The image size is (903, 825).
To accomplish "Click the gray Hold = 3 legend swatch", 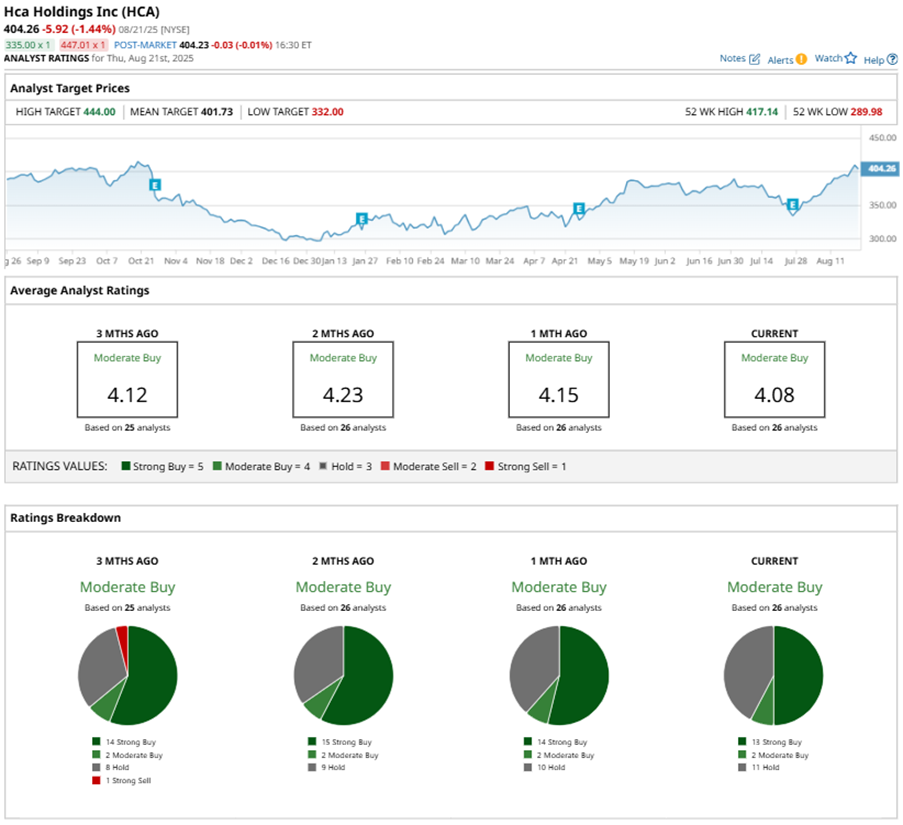I will pos(323,466).
